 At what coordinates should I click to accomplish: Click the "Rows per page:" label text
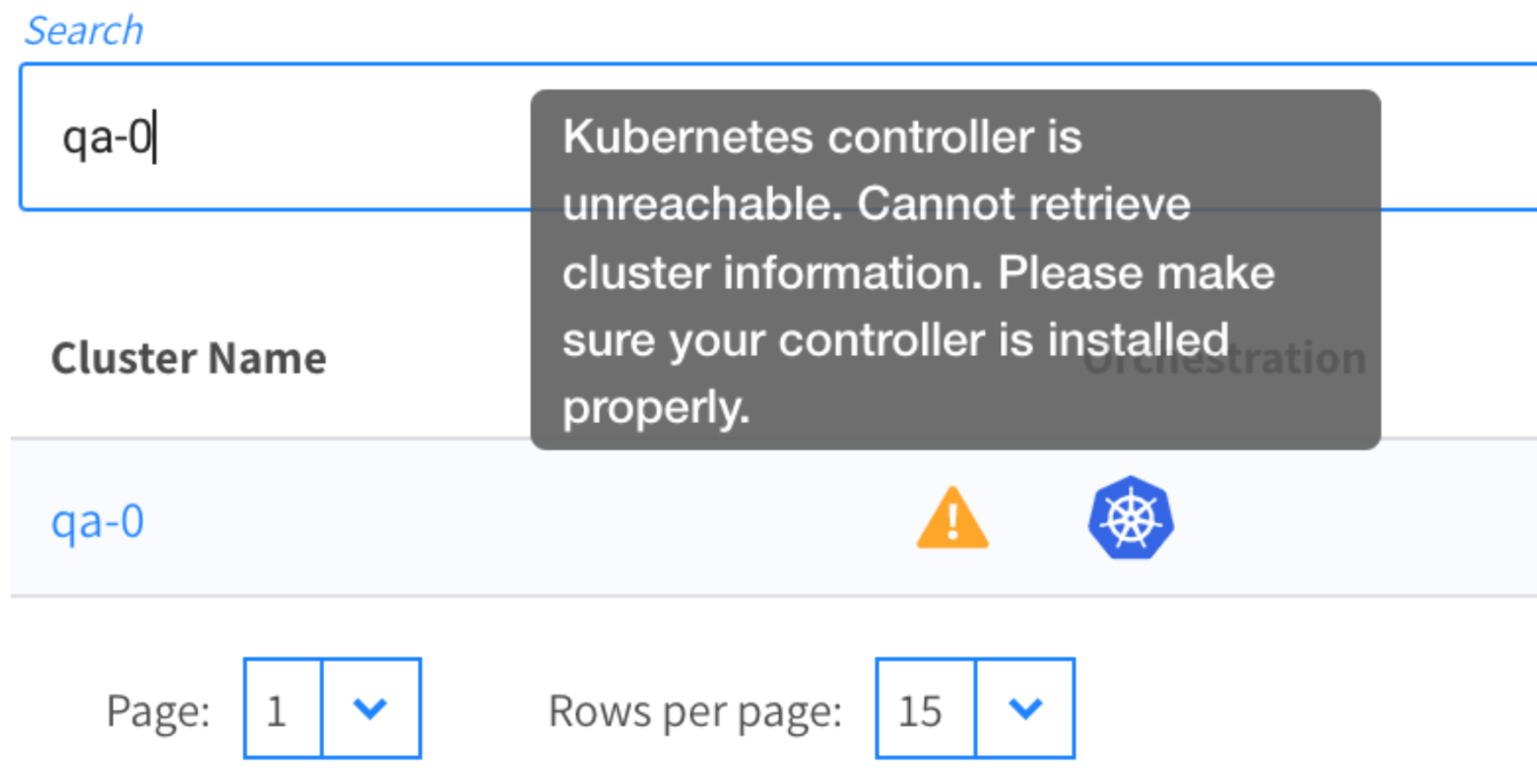[x=695, y=711]
